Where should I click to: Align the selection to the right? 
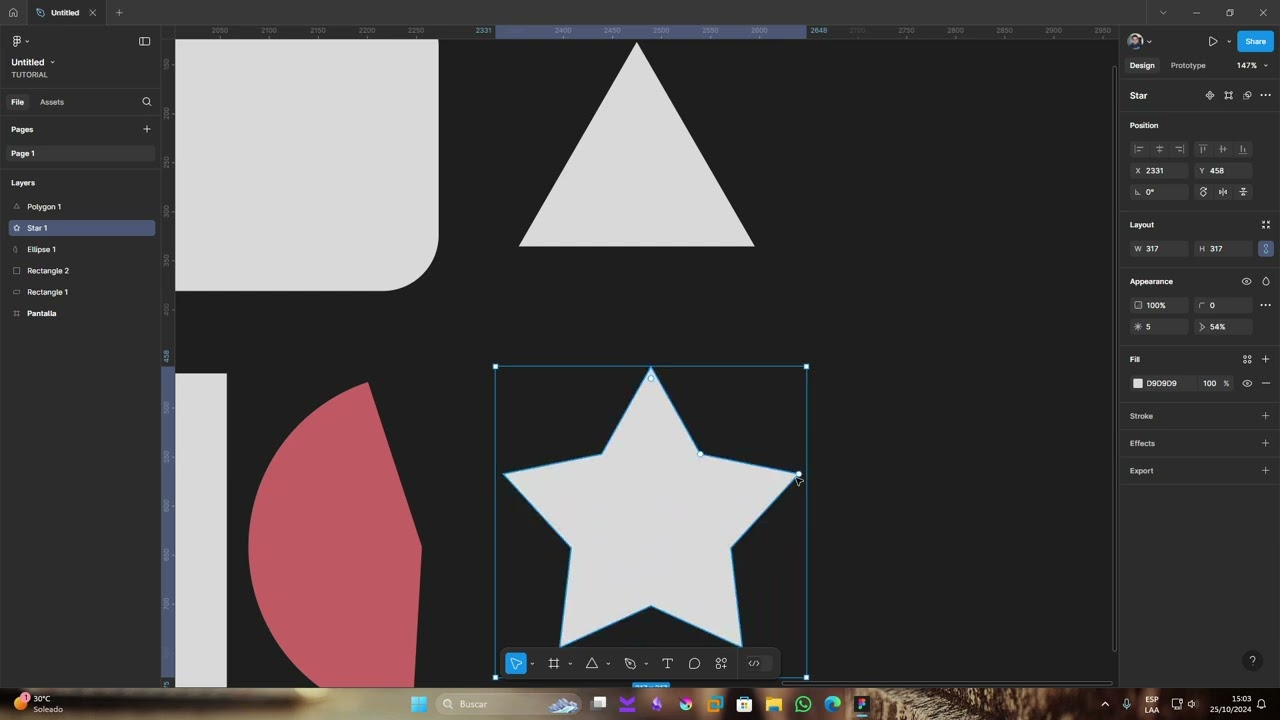click(1180, 149)
